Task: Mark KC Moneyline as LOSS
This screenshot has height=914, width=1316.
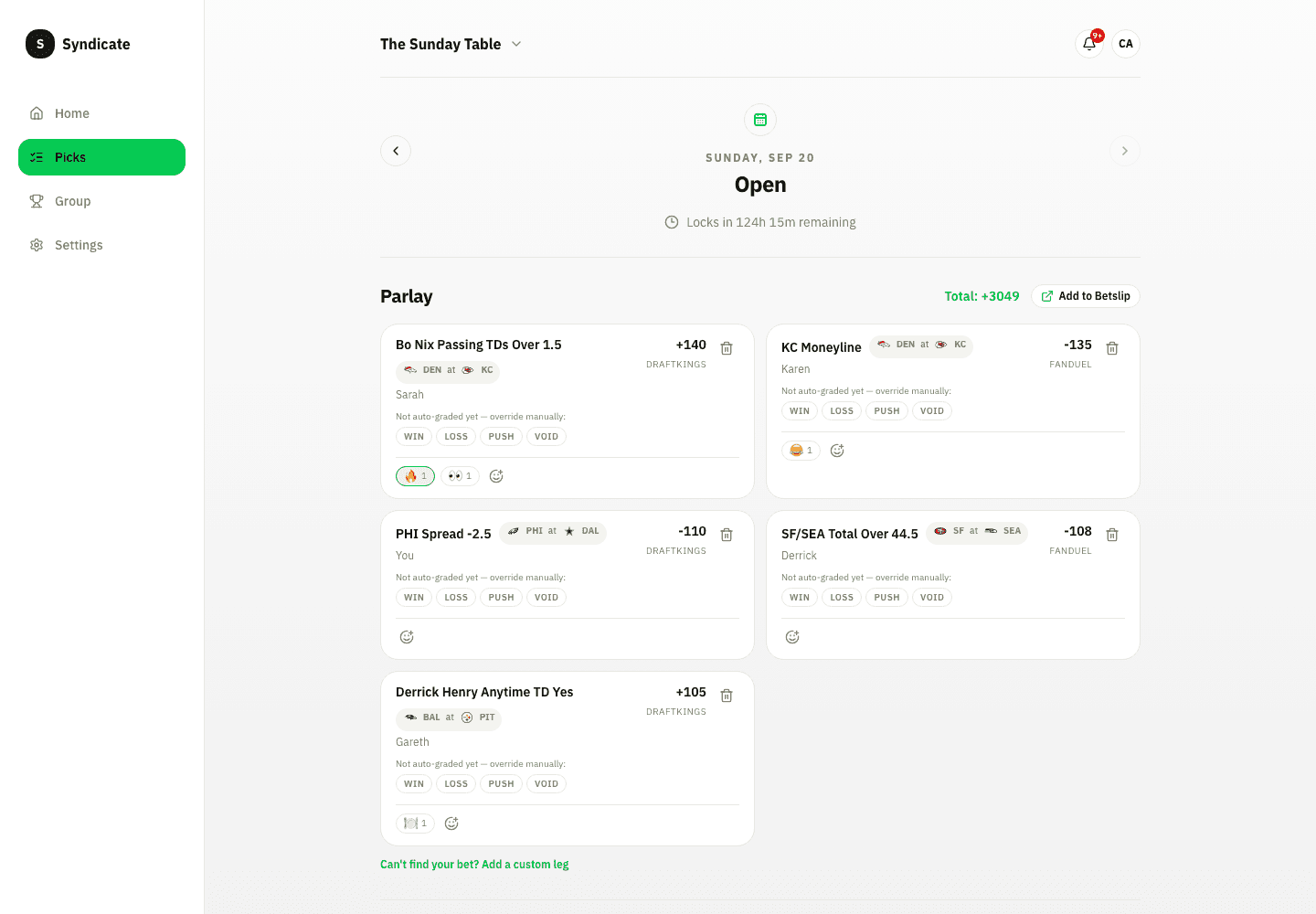Action: (842, 411)
